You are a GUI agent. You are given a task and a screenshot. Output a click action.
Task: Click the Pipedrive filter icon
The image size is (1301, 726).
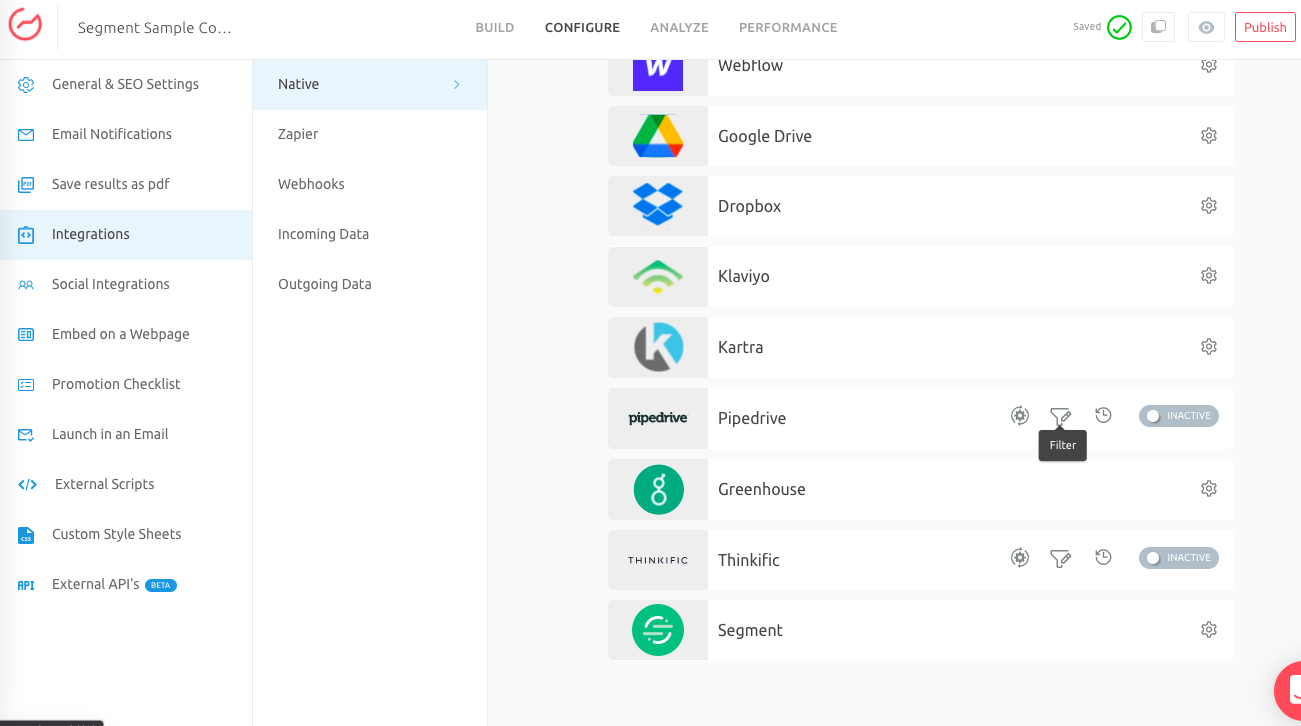coord(1061,416)
